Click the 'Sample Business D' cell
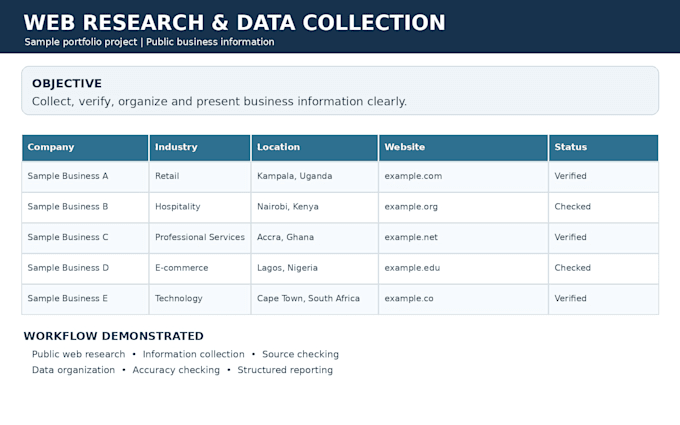The width and height of the screenshot is (680, 425). [x=85, y=268]
